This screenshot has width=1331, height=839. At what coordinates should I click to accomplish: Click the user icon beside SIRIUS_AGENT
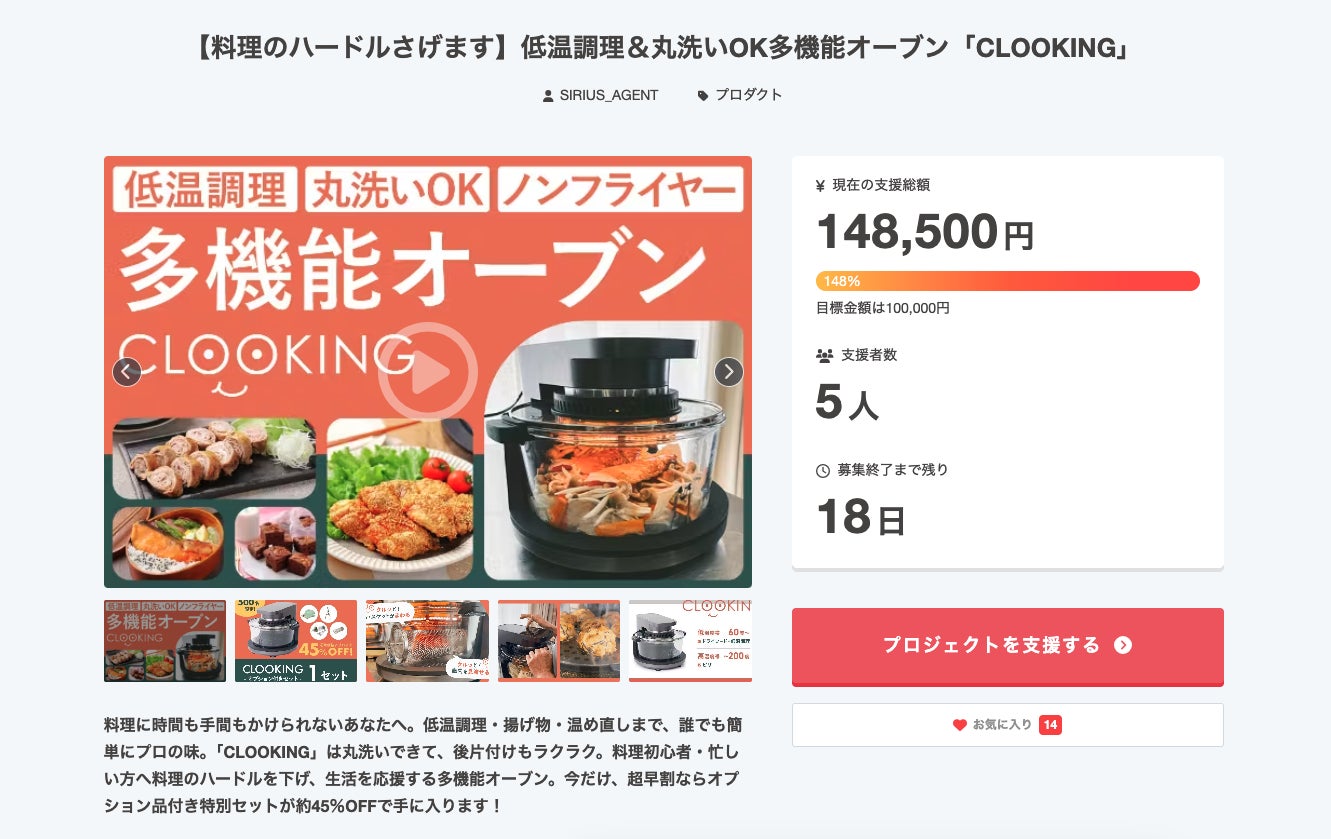point(548,96)
